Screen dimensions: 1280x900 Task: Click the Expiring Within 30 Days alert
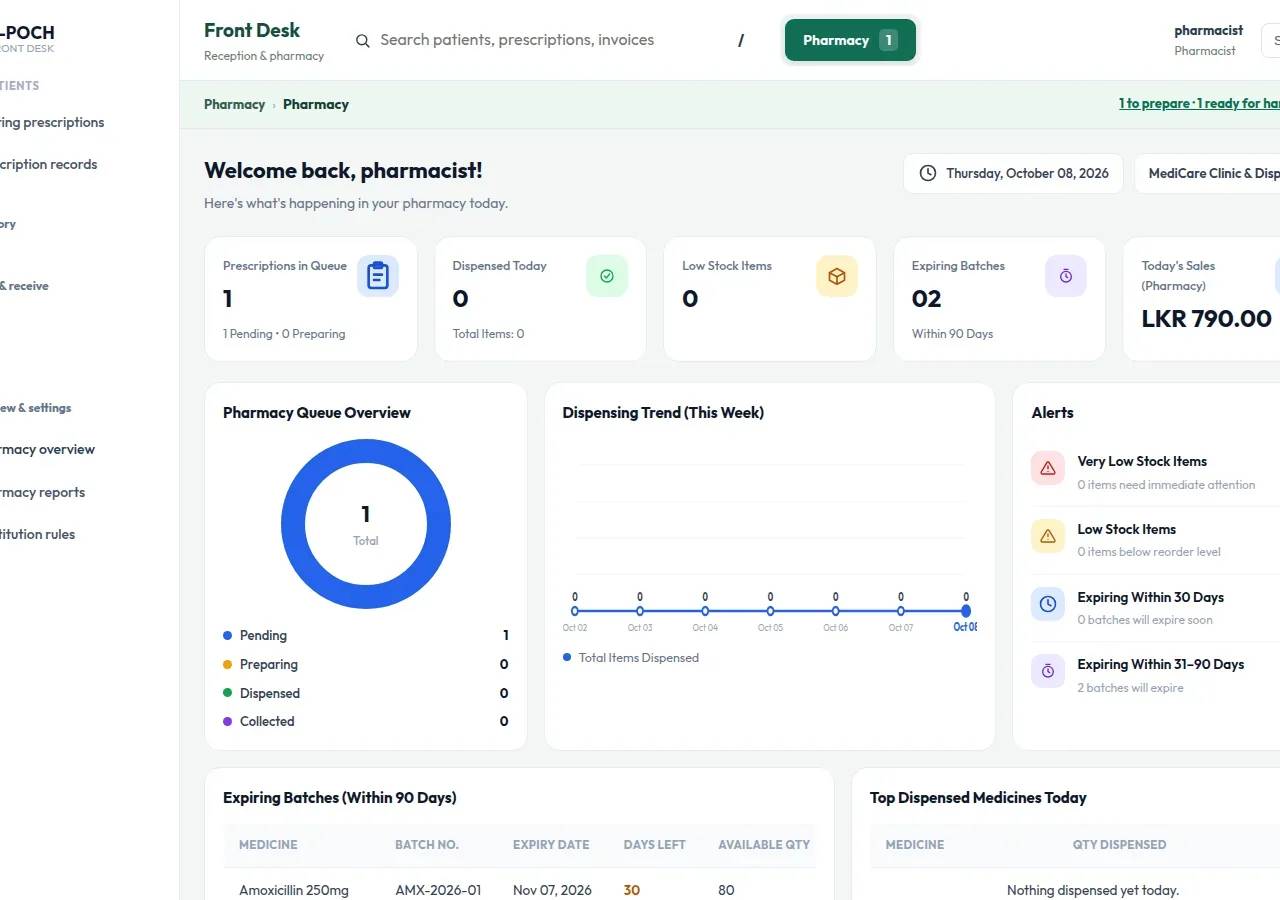pyautogui.click(x=1155, y=608)
